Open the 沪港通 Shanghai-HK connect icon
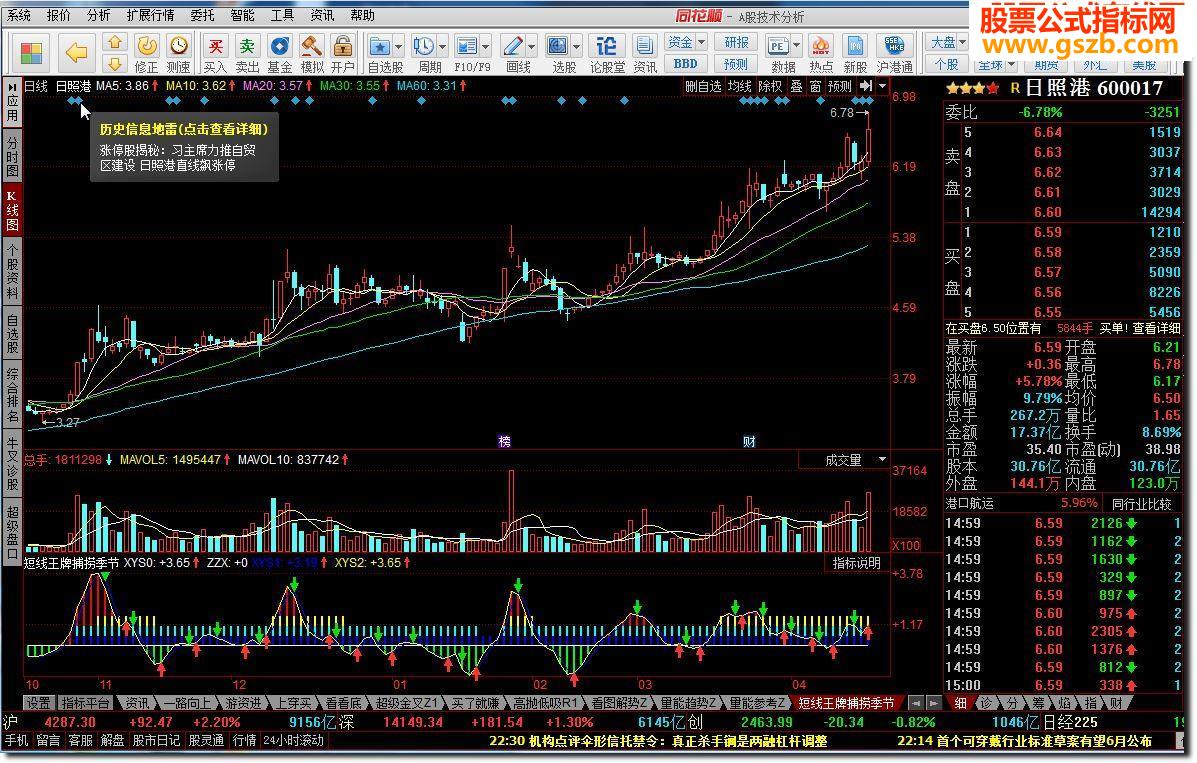1197x763 pixels. tap(895, 53)
